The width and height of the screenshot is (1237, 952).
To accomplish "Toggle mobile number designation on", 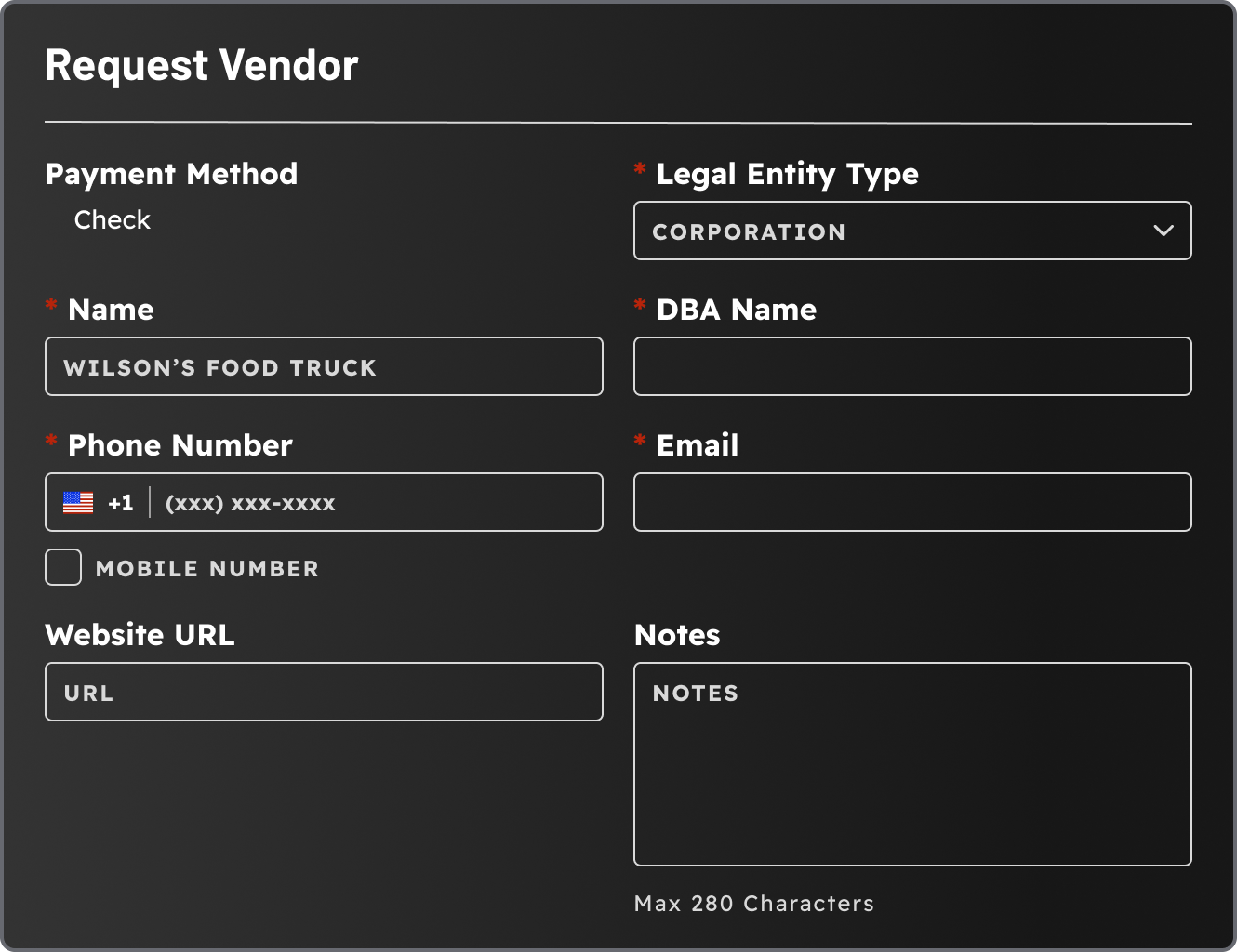I will 62,567.
